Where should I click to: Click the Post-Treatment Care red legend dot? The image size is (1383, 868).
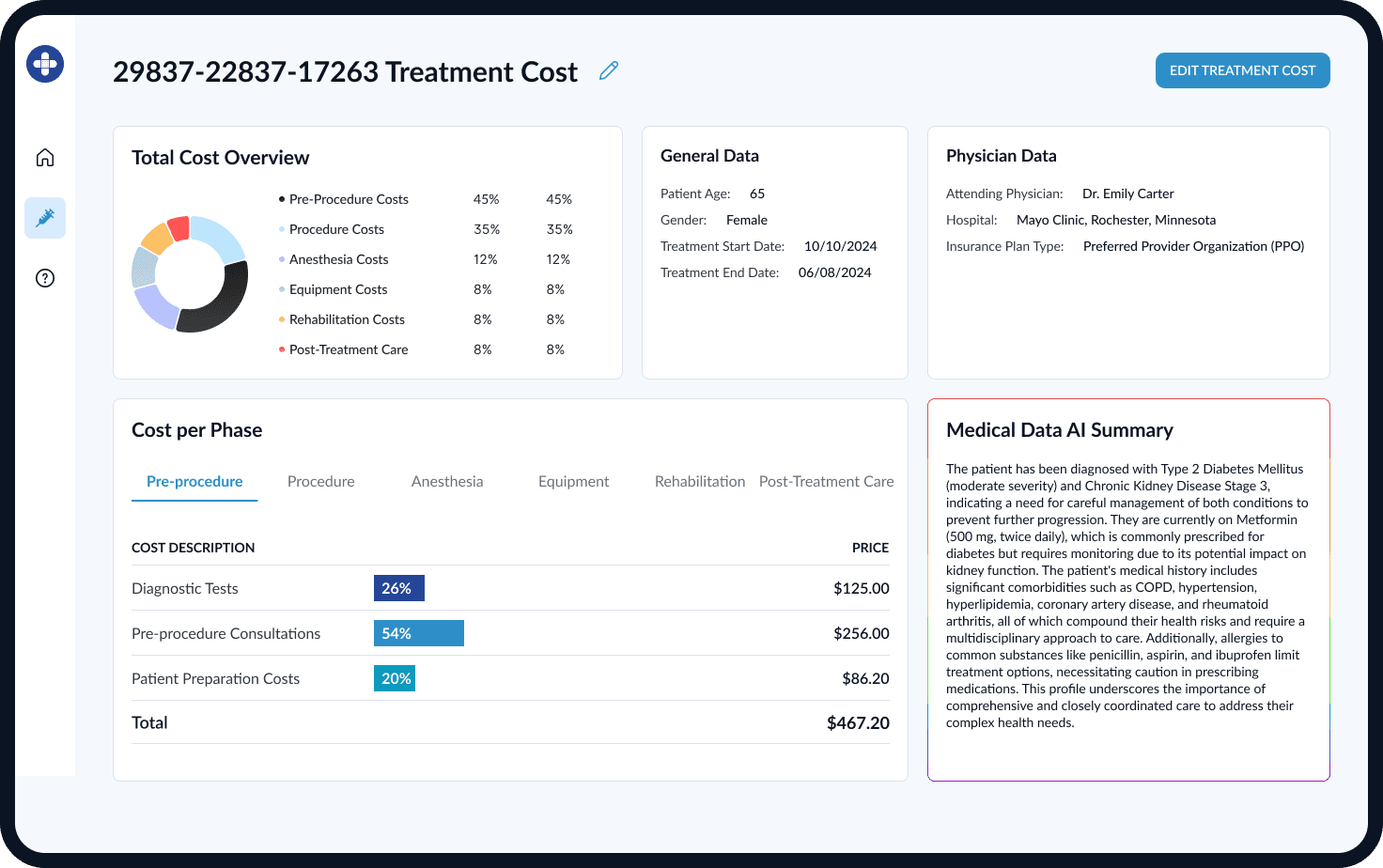point(282,349)
